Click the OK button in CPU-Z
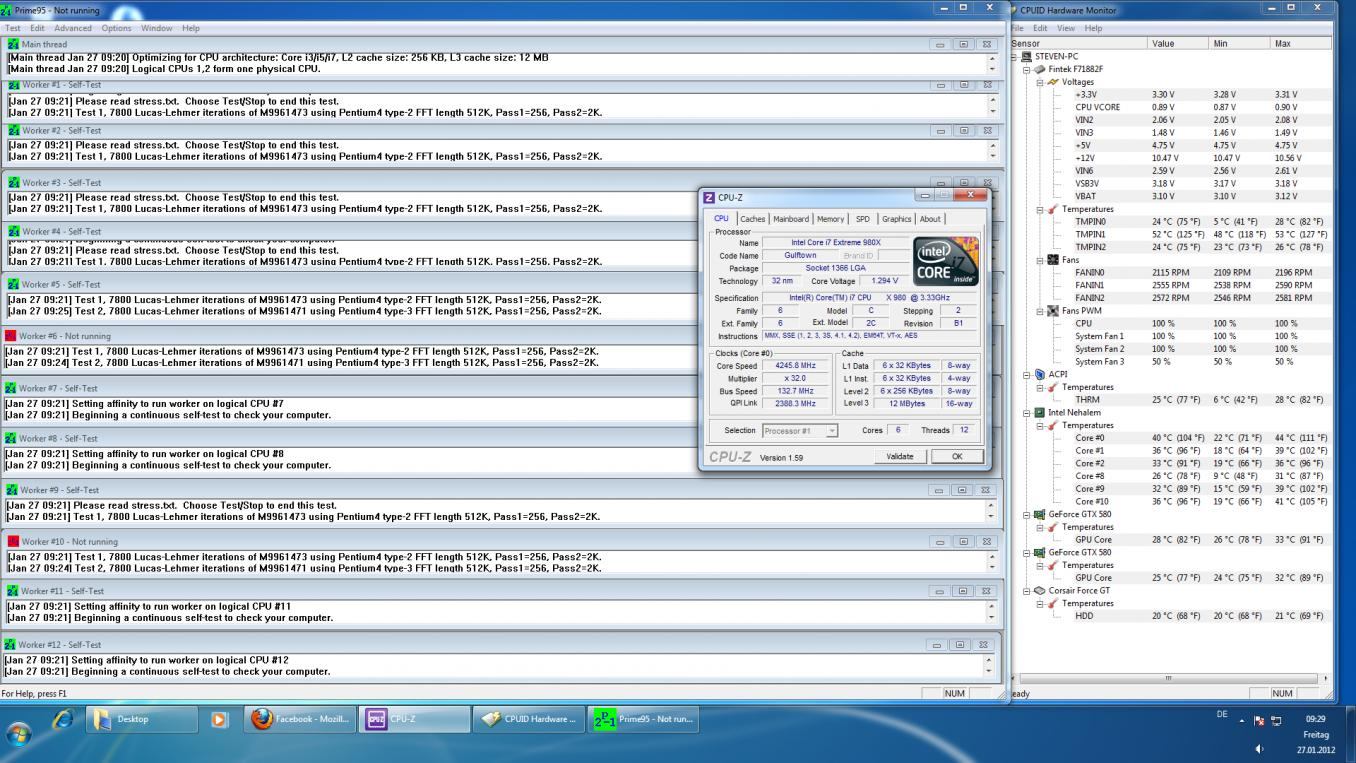This screenshot has height=763, width=1356. coord(957,456)
